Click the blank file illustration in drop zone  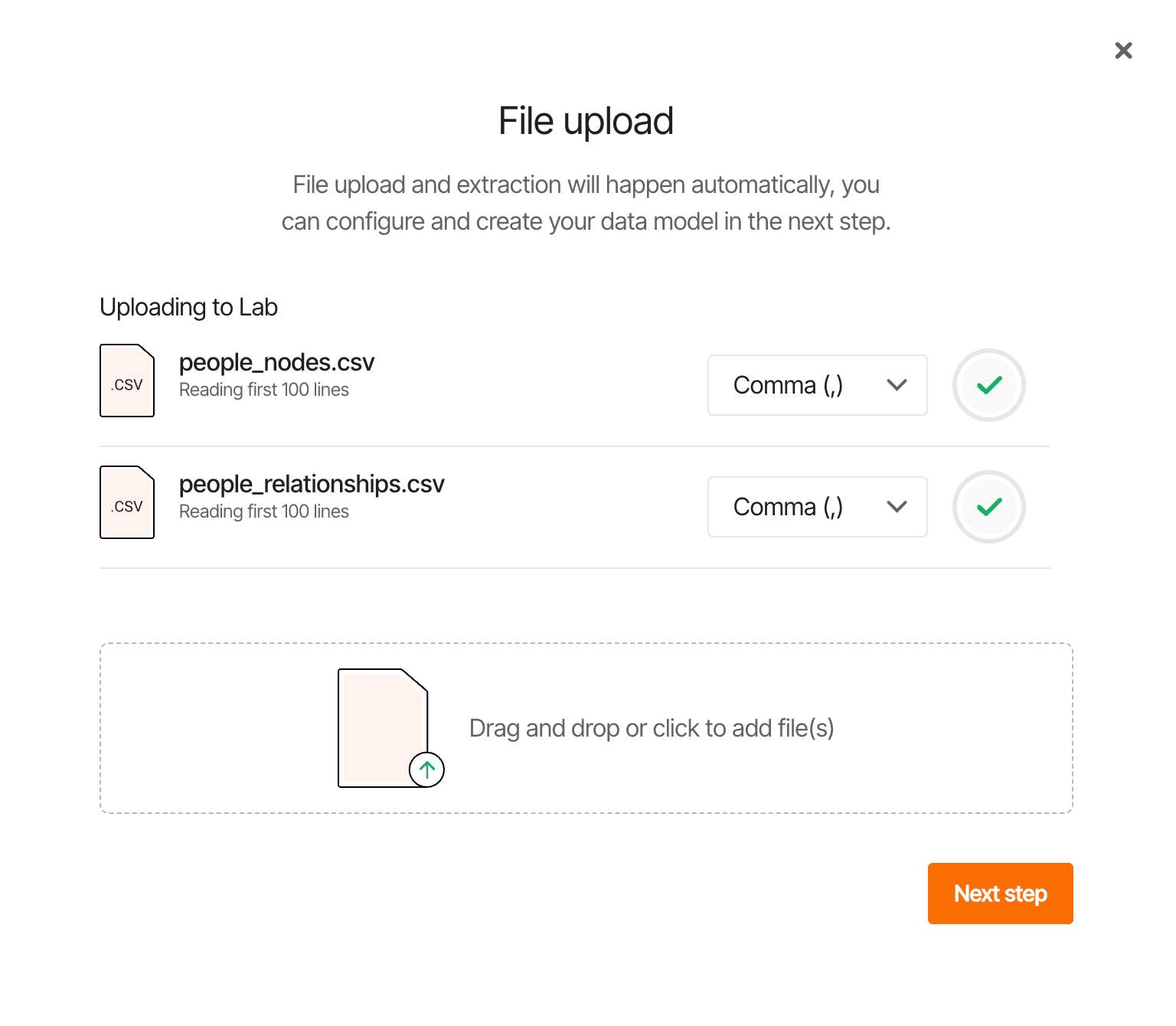coord(382,724)
